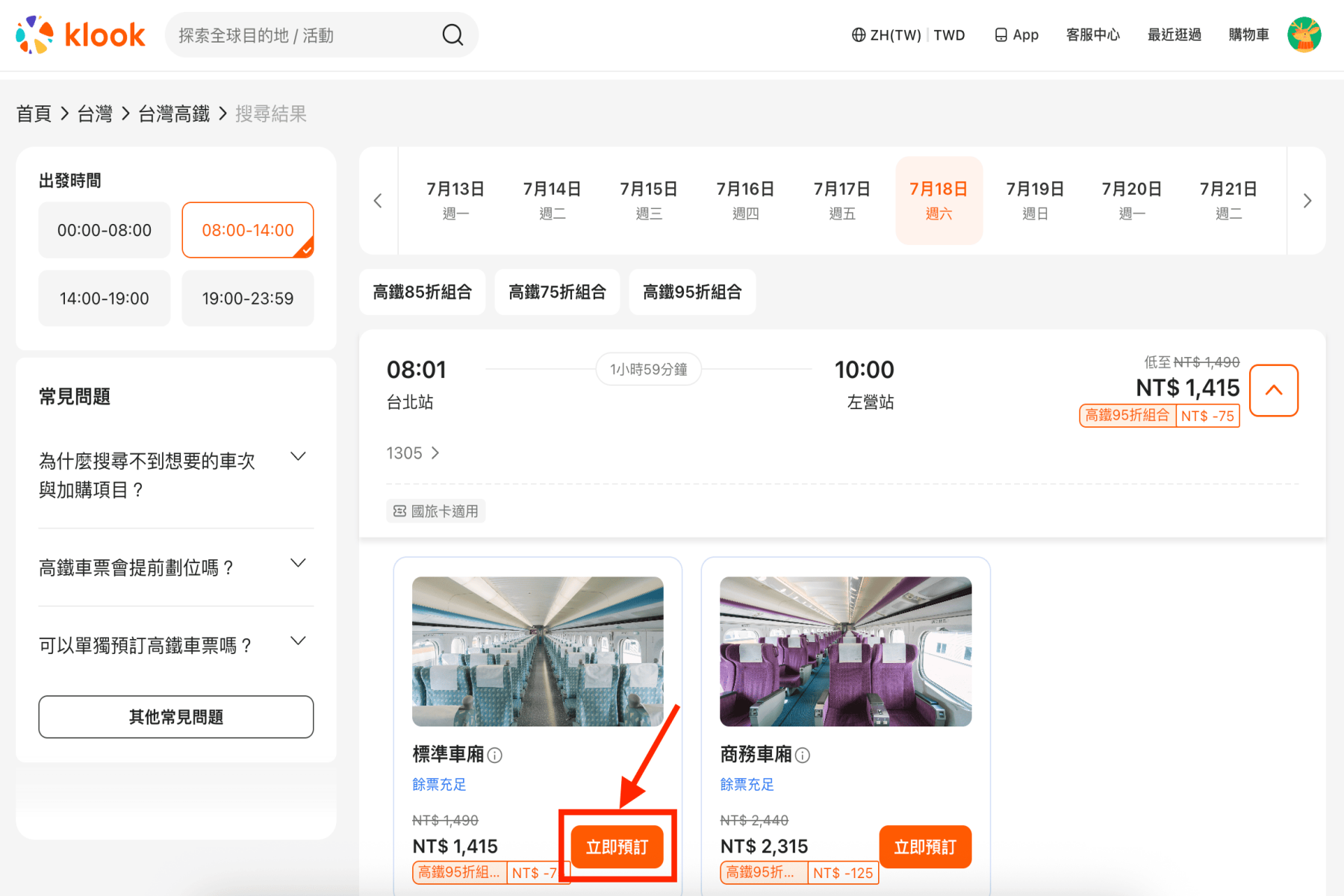This screenshot has width=1344, height=896.
Task: Select departure time 00:00-08:00
Action: tap(105, 230)
